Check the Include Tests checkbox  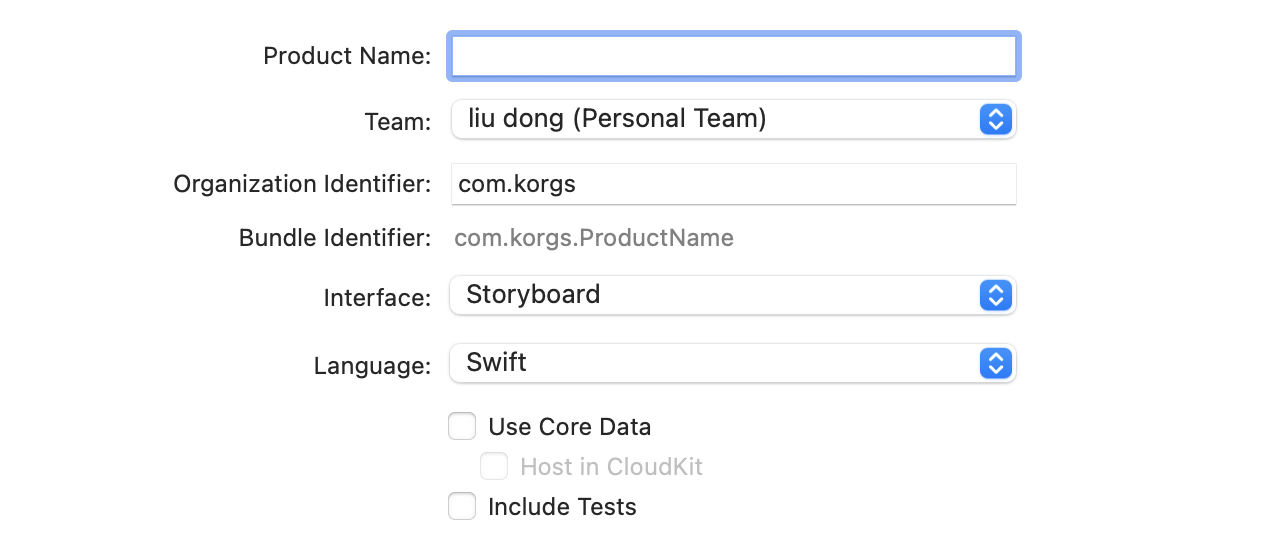point(462,507)
